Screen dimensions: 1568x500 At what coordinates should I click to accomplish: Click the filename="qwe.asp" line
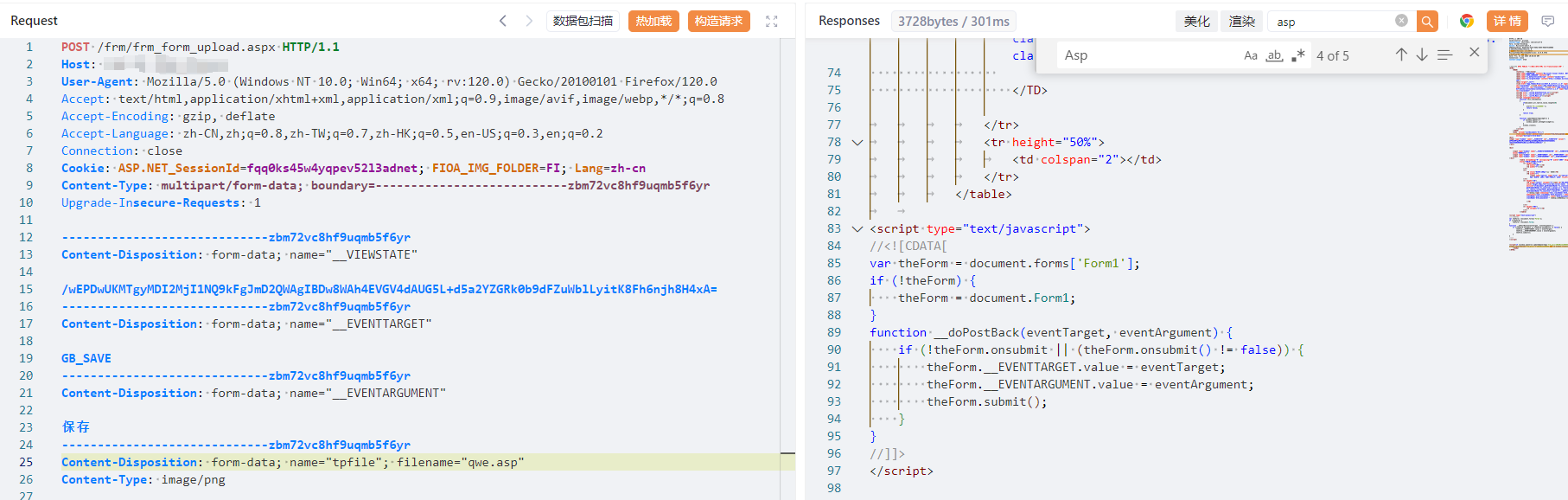[x=292, y=463]
